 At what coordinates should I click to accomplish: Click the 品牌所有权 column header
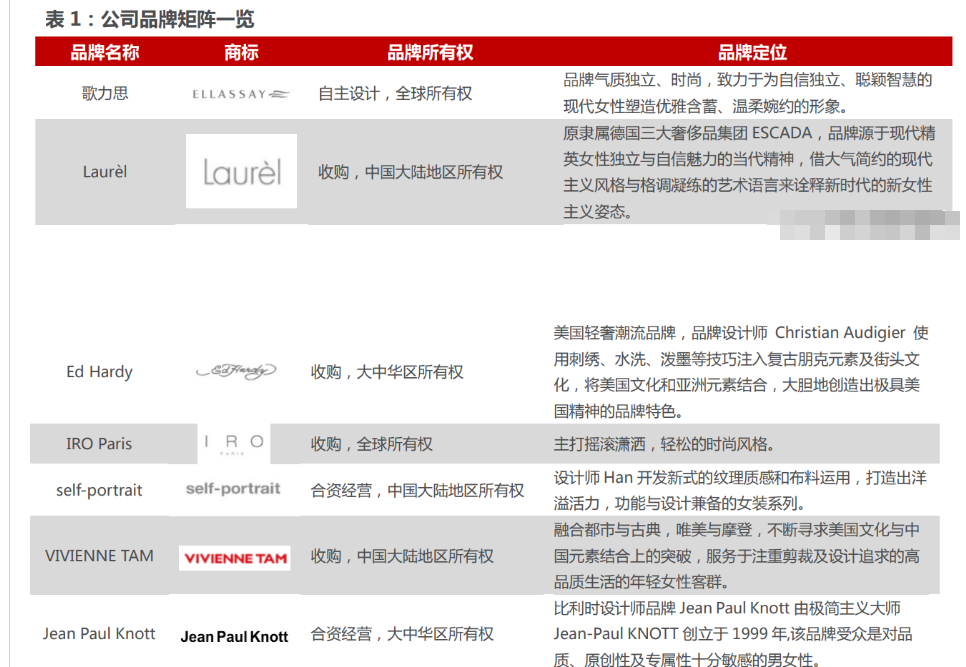(x=430, y=52)
